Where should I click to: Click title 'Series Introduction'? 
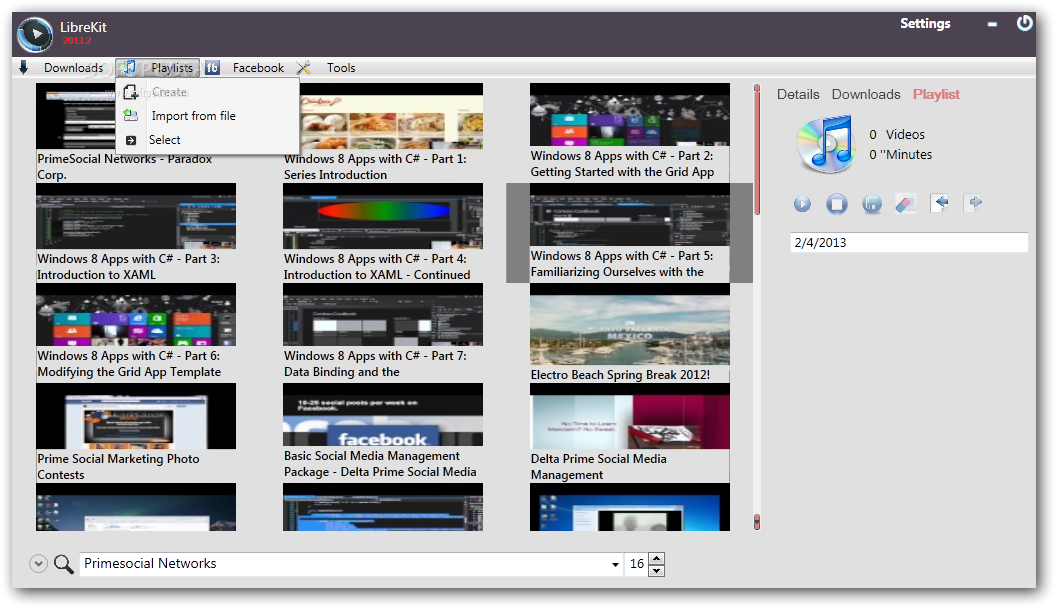335,175
